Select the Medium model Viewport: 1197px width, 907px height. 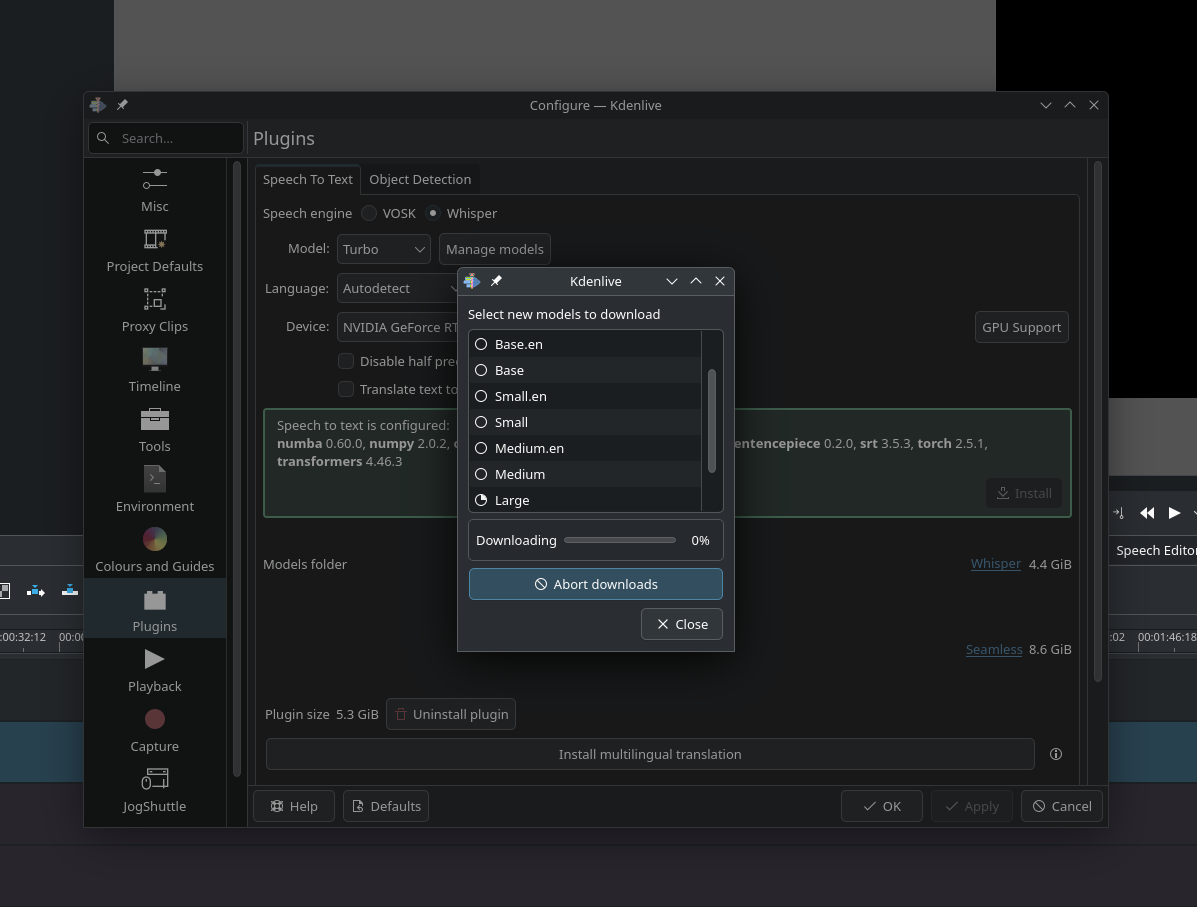pyautogui.click(x=585, y=474)
